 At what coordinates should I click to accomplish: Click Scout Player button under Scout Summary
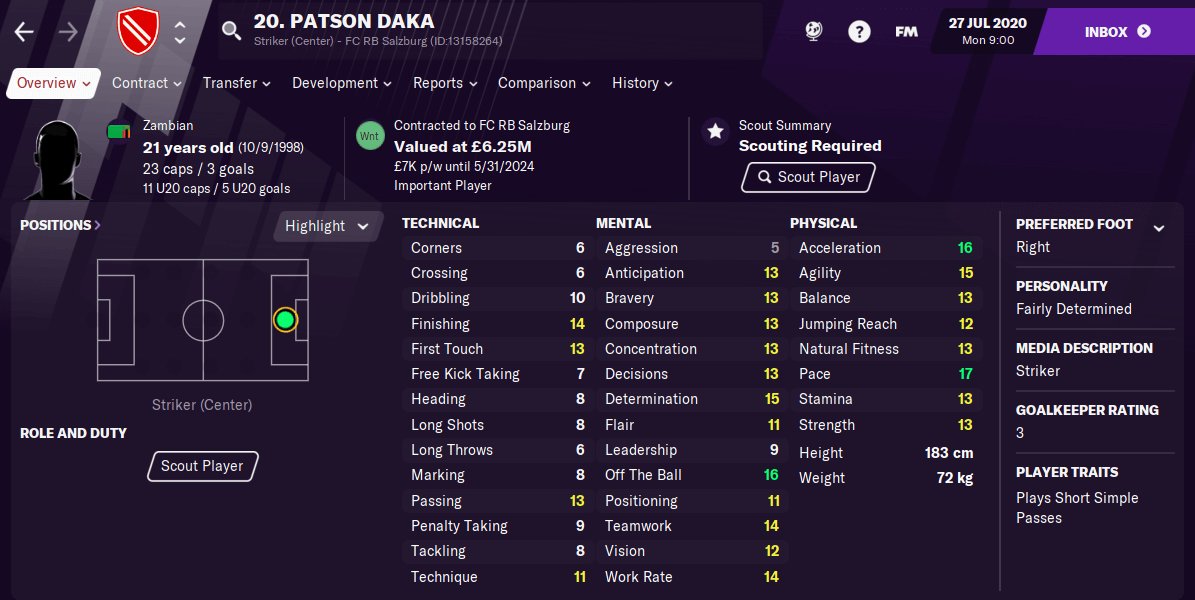[x=808, y=177]
